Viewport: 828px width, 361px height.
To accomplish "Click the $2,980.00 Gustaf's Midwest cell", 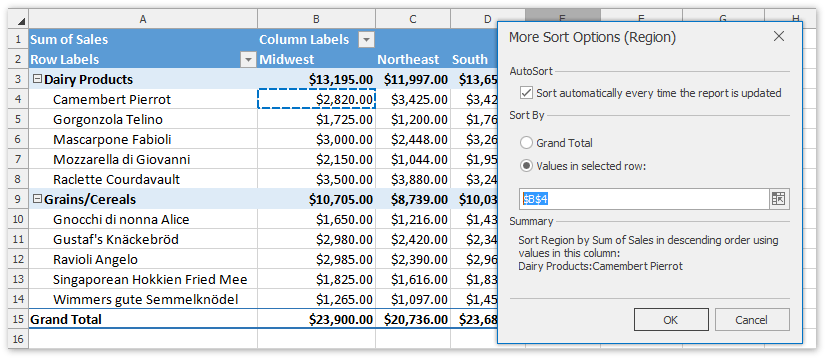I will click(316, 240).
